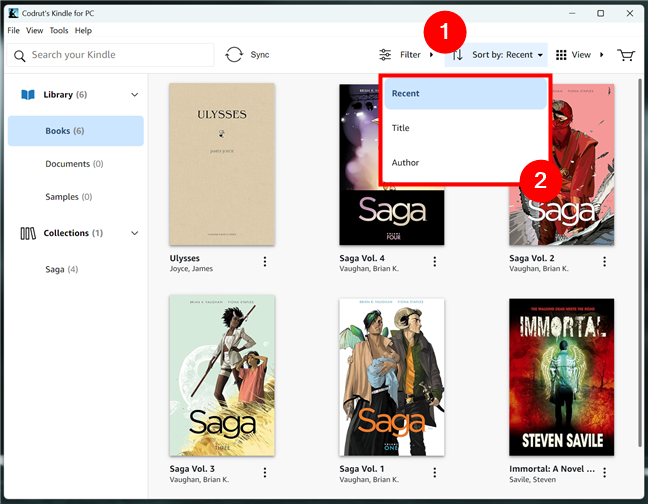Viewport: 648px width, 504px height.
Task: Click the Filter label
Action: [410, 55]
